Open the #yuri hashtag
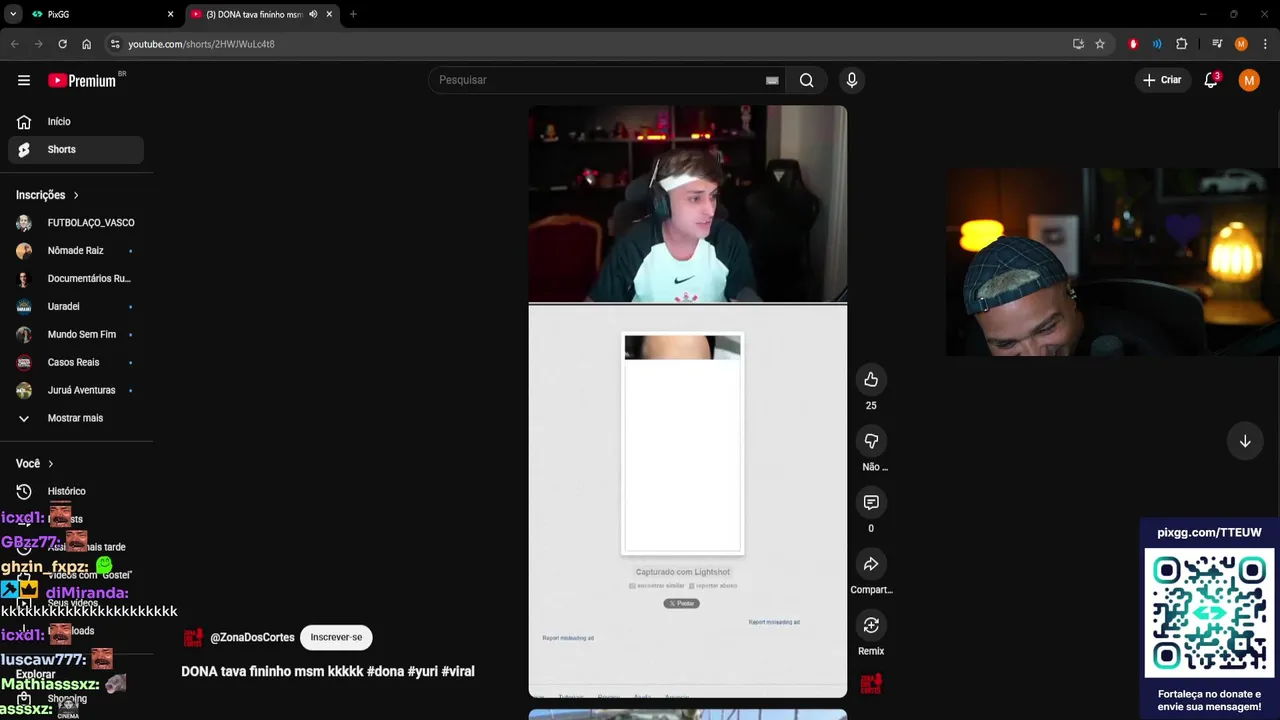This screenshot has width=1280, height=720. 422,671
